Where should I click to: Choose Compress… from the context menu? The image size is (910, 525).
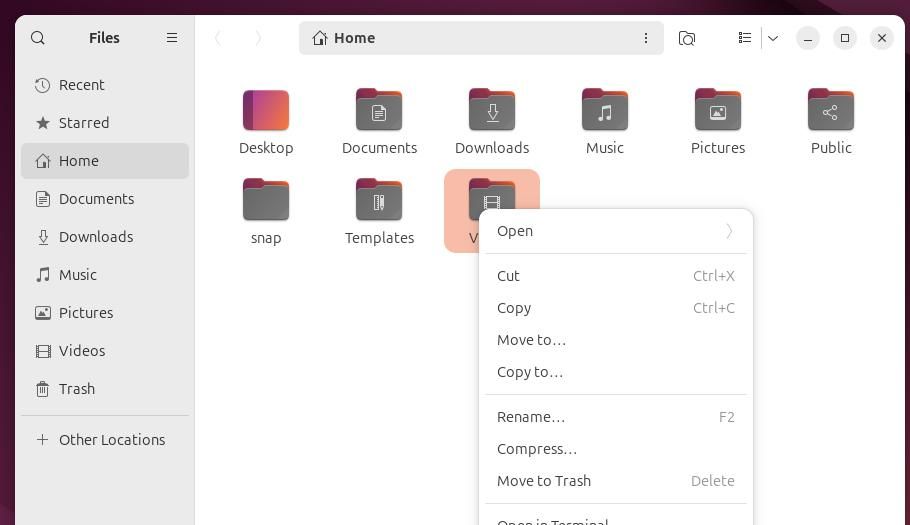[616, 449]
